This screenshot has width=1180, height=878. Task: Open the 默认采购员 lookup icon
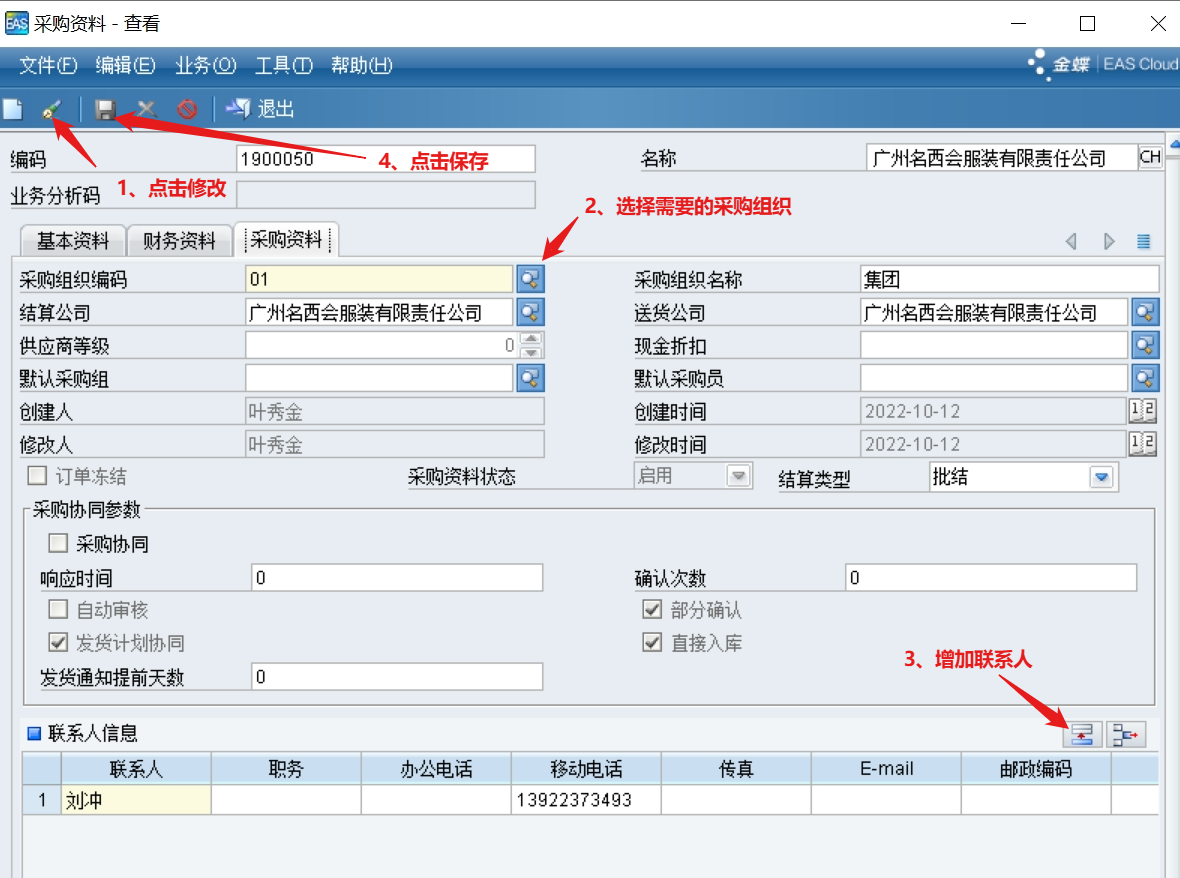tap(1145, 378)
